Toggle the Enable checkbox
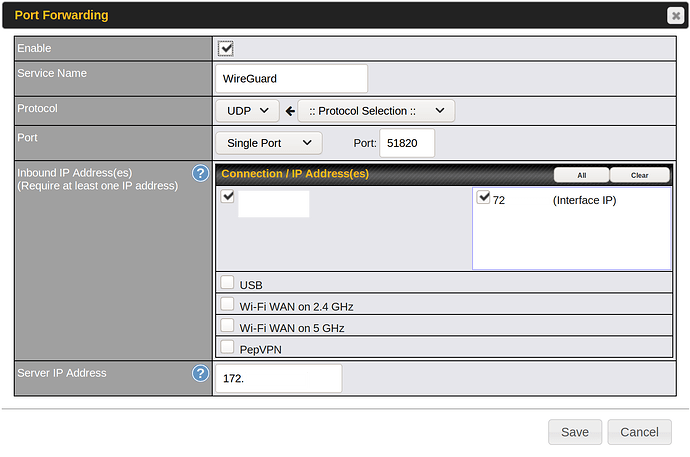This screenshot has width=690, height=457. coord(227,48)
